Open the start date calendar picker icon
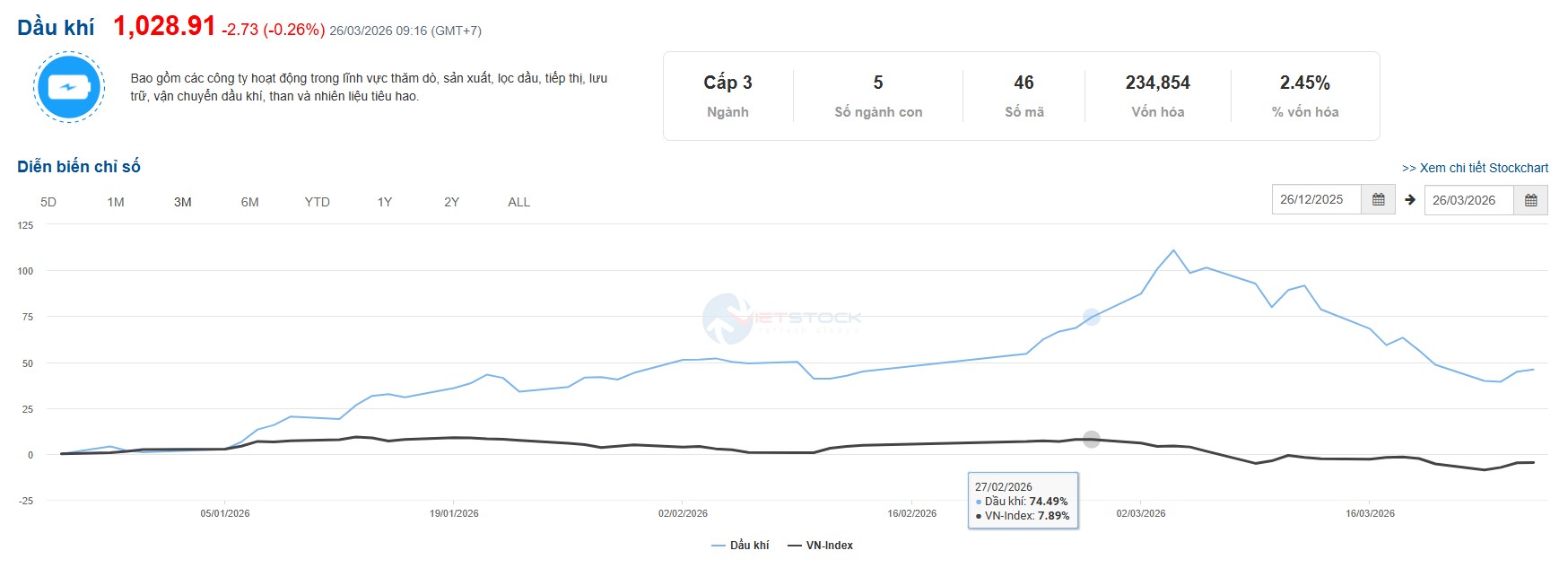The height and width of the screenshot is (568, 1568). [x=1378, y=199]
